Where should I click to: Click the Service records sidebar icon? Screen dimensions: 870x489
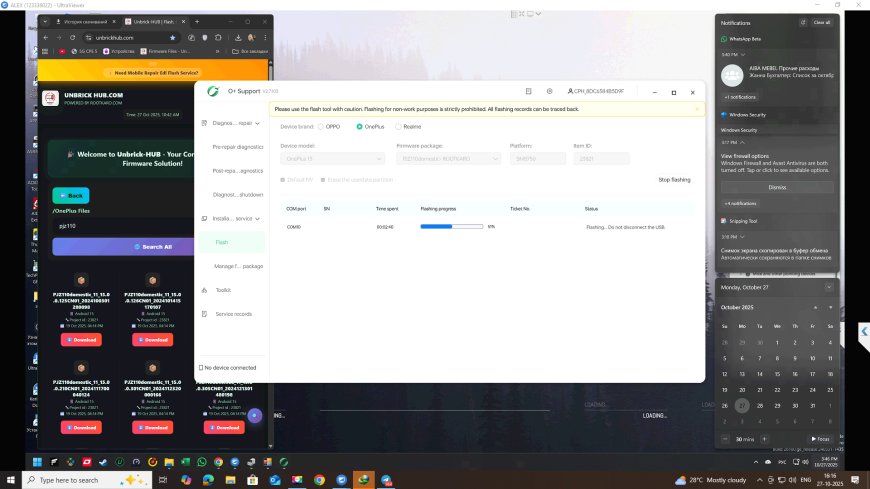[204, 314]
